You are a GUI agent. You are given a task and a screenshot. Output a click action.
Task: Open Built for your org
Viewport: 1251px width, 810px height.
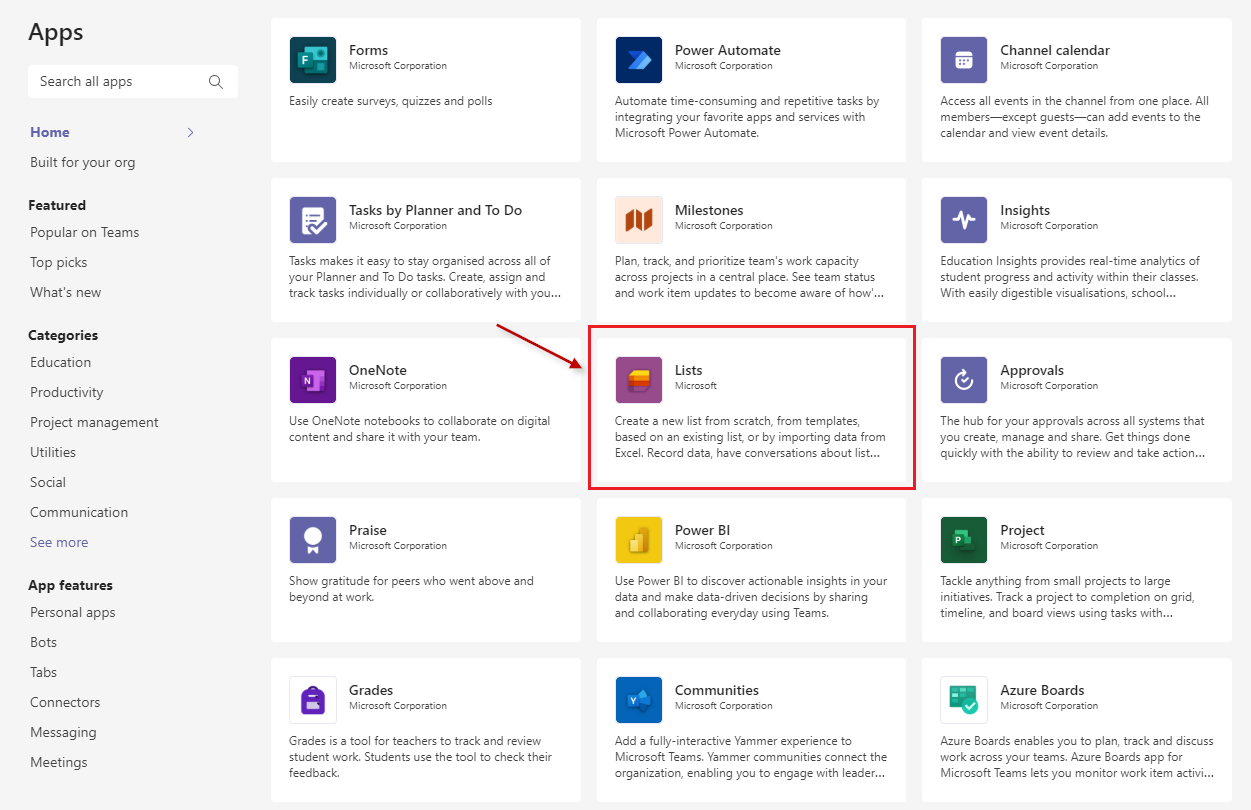tap(83, 162)
